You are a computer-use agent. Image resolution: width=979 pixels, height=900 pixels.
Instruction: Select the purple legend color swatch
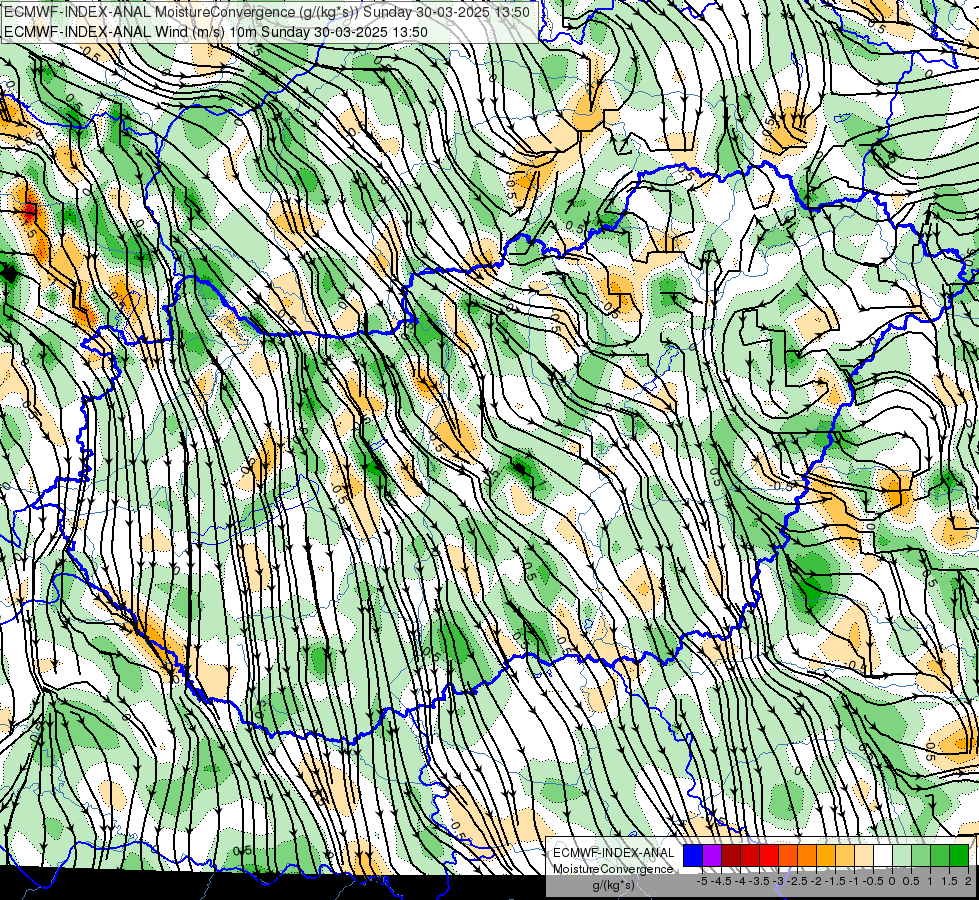coord(712,855)
